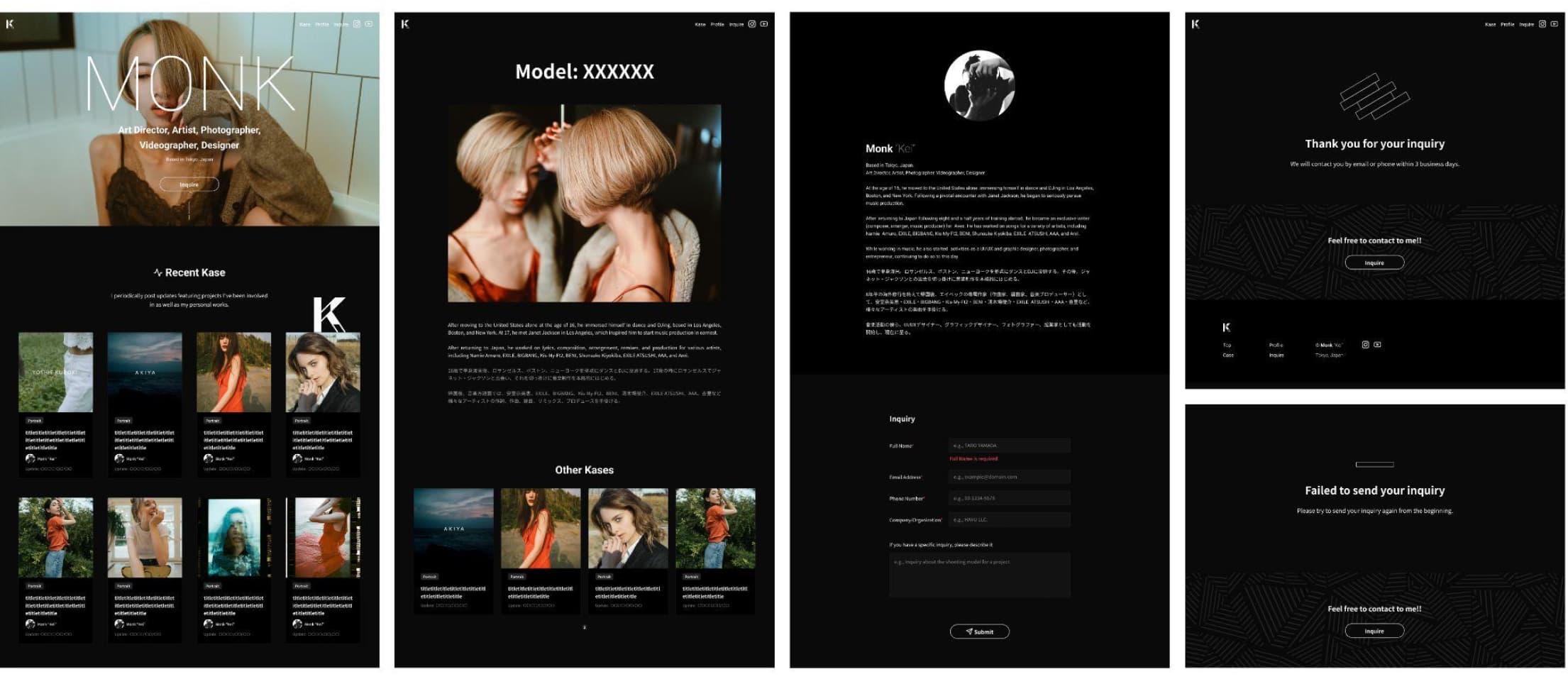Follow the Inquire link in the footer

[1276, 355]
